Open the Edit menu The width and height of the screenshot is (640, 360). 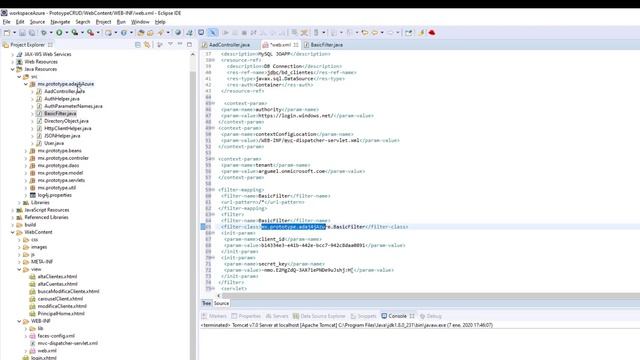(20, 22)
